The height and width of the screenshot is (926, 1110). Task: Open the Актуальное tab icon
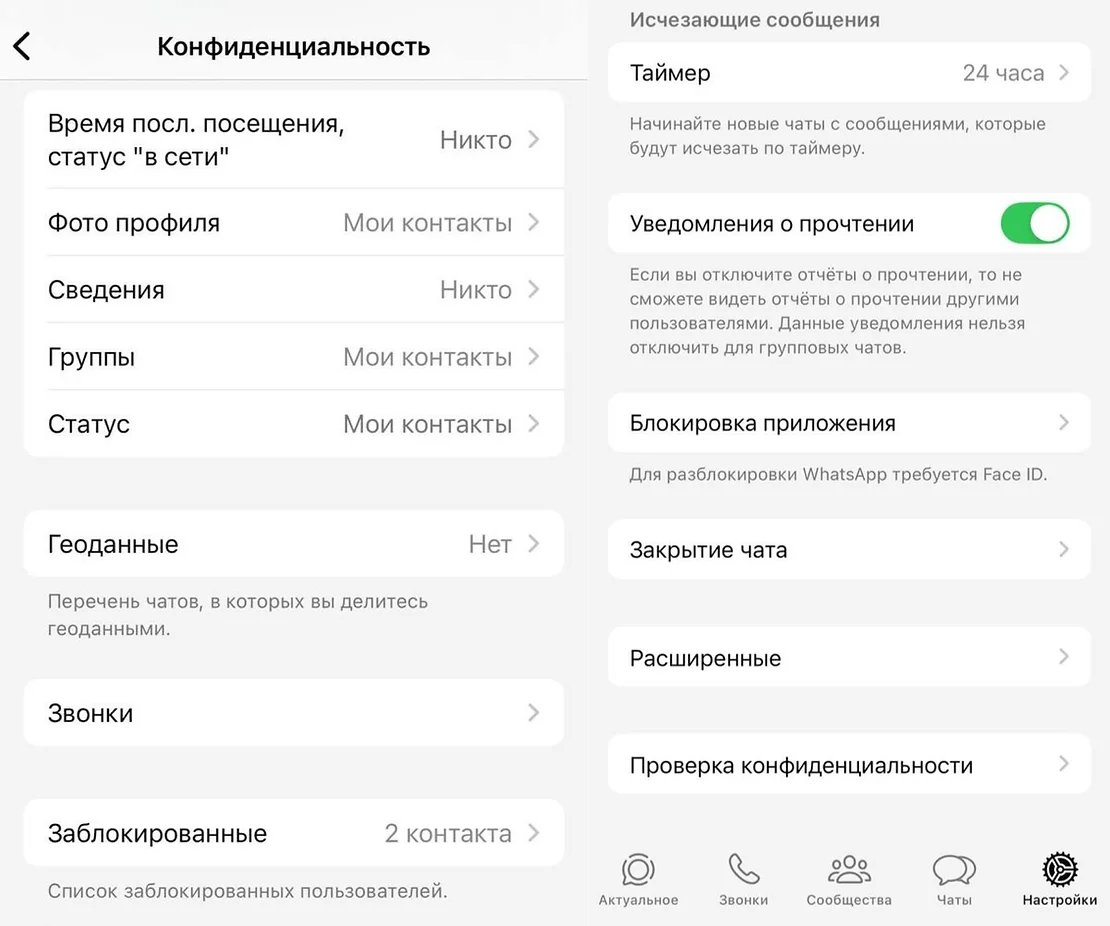[x=638, y=870]
